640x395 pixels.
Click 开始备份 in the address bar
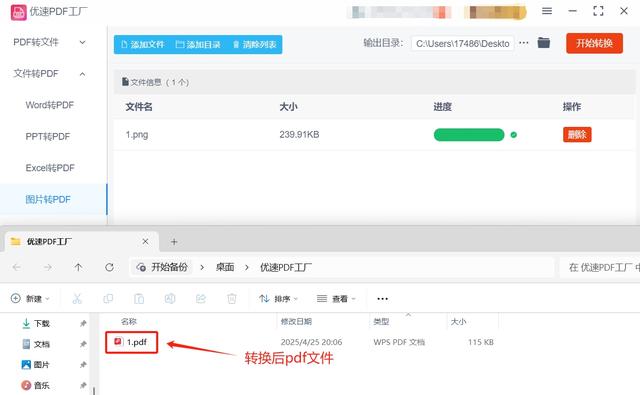(162, 267)
